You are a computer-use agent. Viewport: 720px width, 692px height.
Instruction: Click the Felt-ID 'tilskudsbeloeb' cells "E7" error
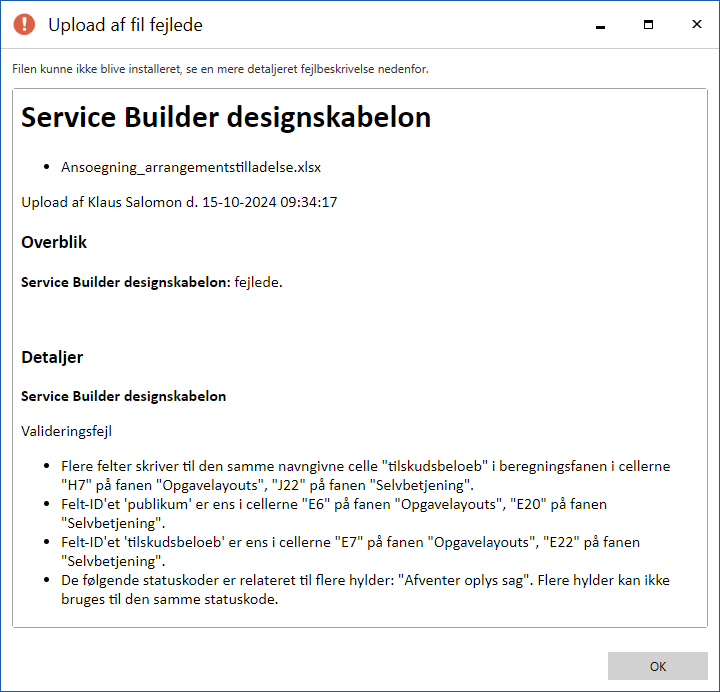coord(350,551)
